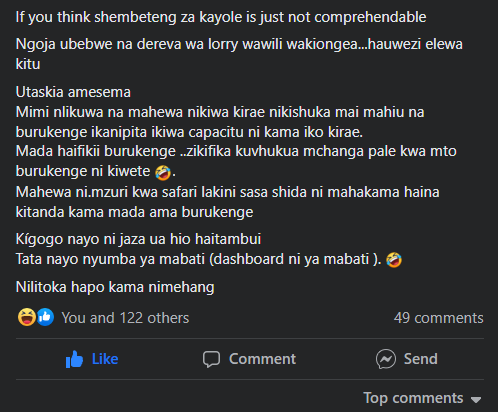Click the Messenger Send icon

tap(386, 359)
